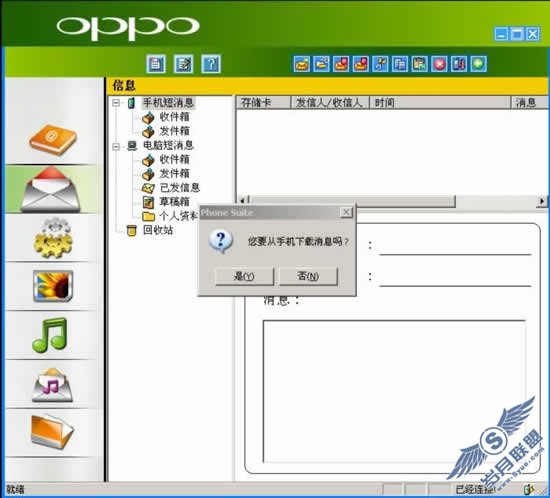Decline download with the 否(N) button
This screenshot has height=498, width=550.
(308, 276)
